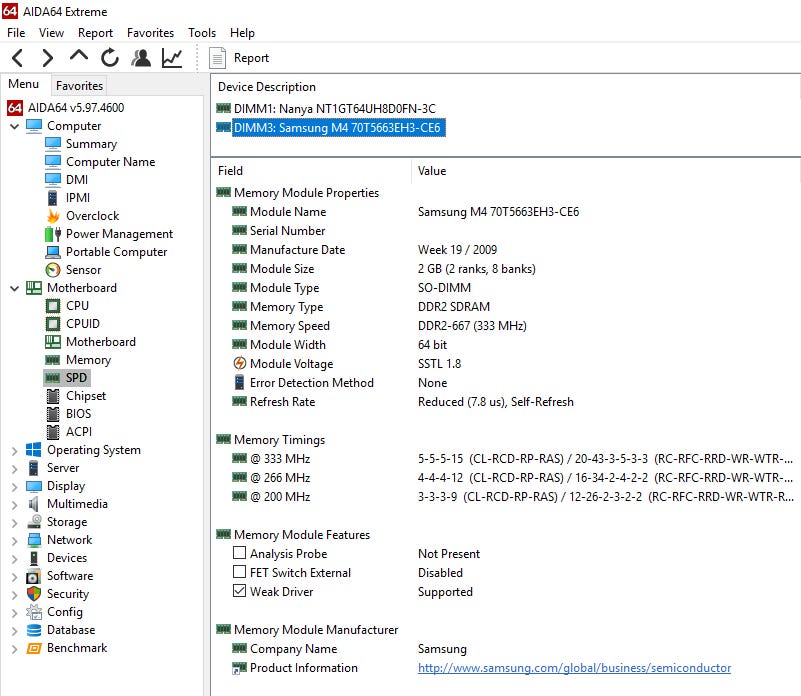The width and height of the screenshot is (801, 696).
Task: Open the ACPI chip icon
Action: tap(53, 432)
